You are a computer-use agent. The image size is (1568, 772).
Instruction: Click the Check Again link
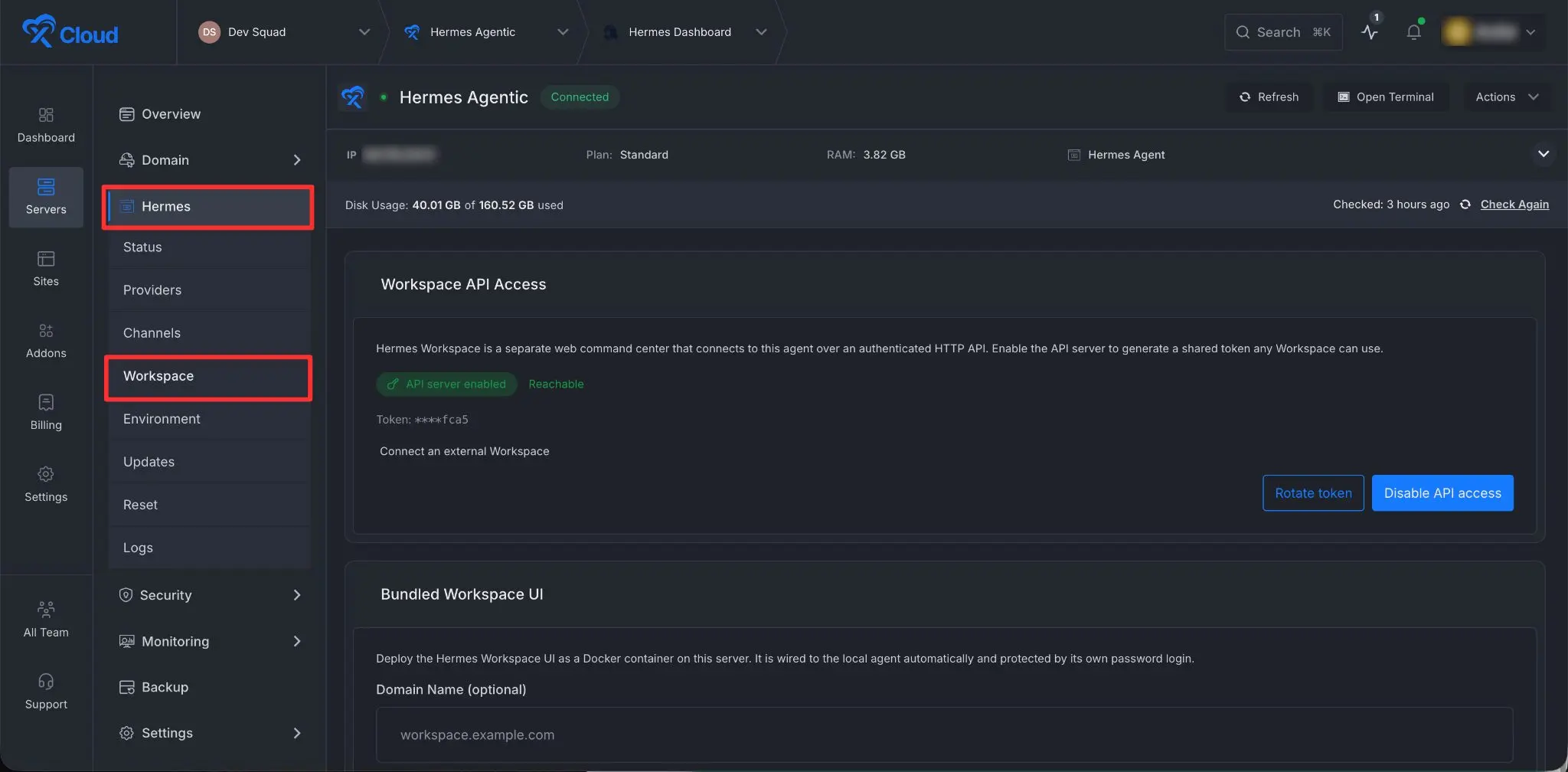[1514, 204]
